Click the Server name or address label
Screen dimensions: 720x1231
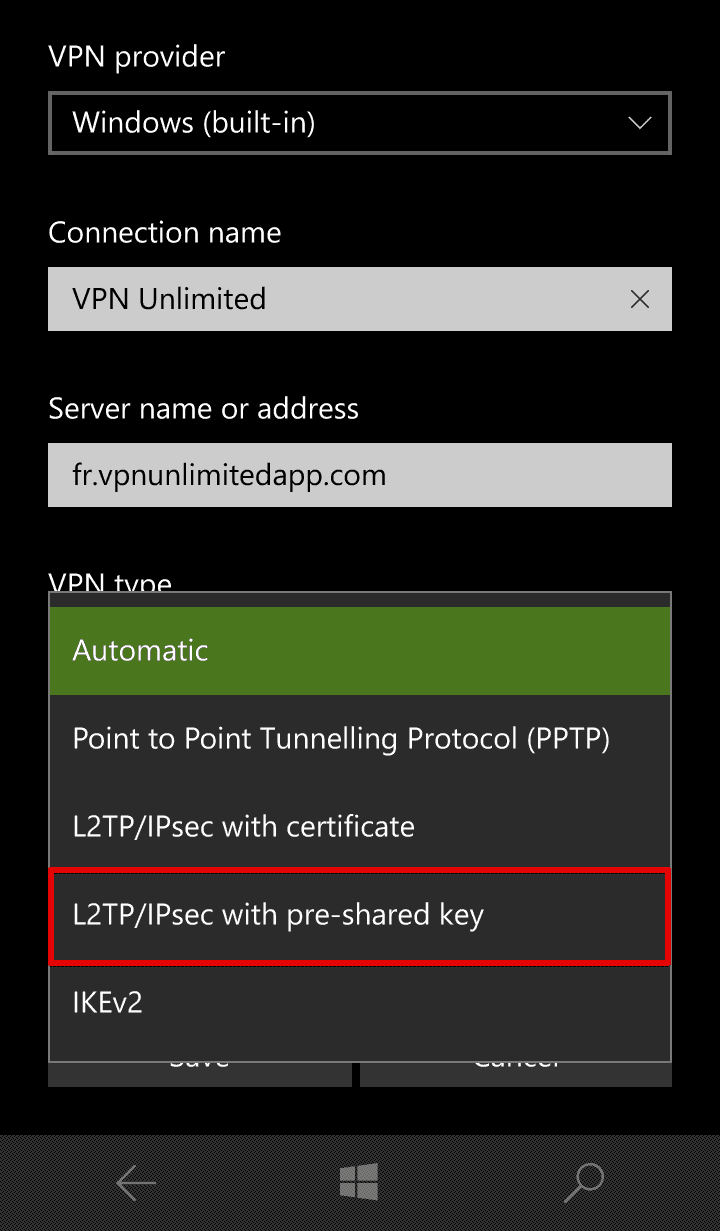click(x=204, y=409)
